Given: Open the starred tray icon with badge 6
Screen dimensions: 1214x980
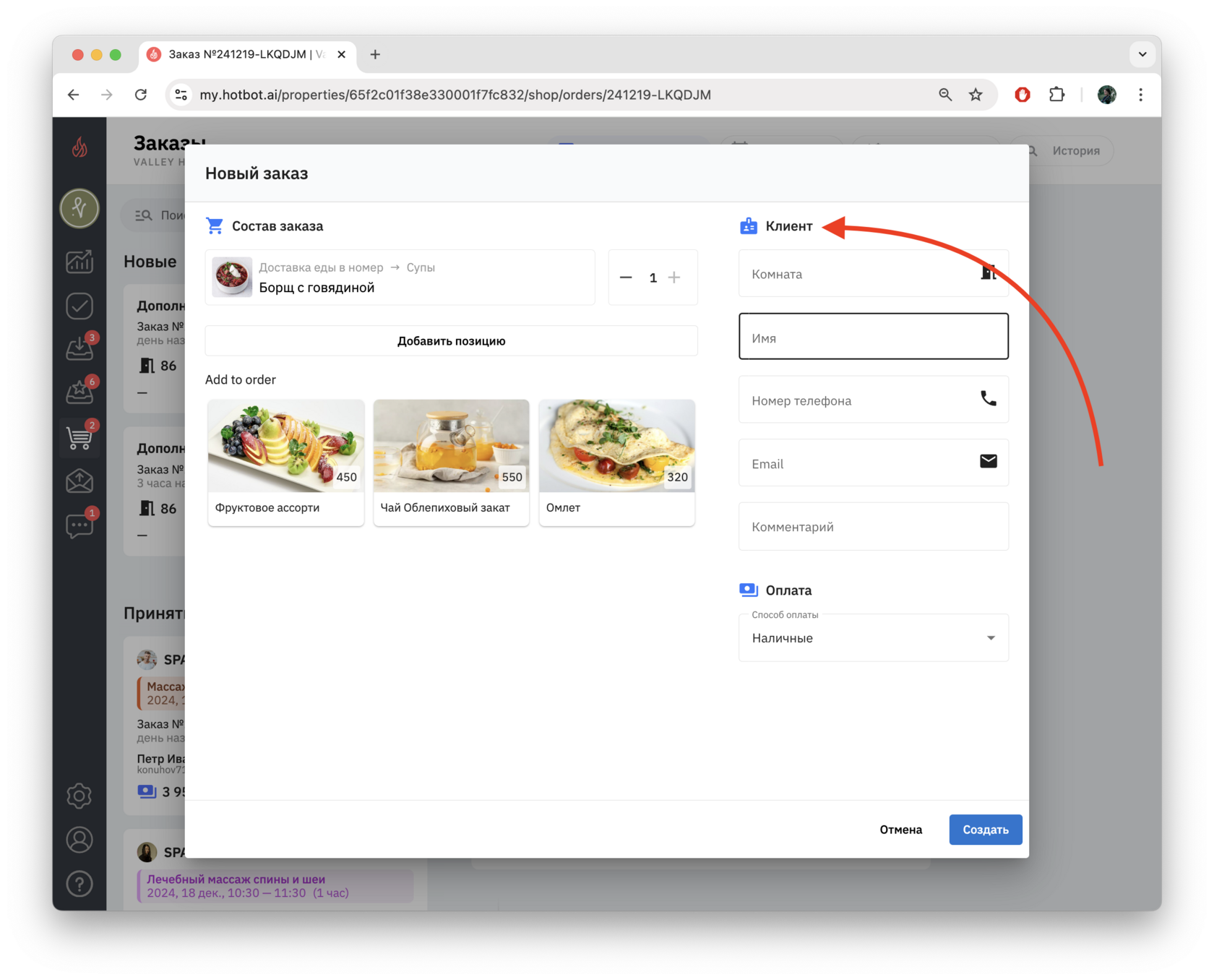Looking at the screenshot, I should point(79,392).
